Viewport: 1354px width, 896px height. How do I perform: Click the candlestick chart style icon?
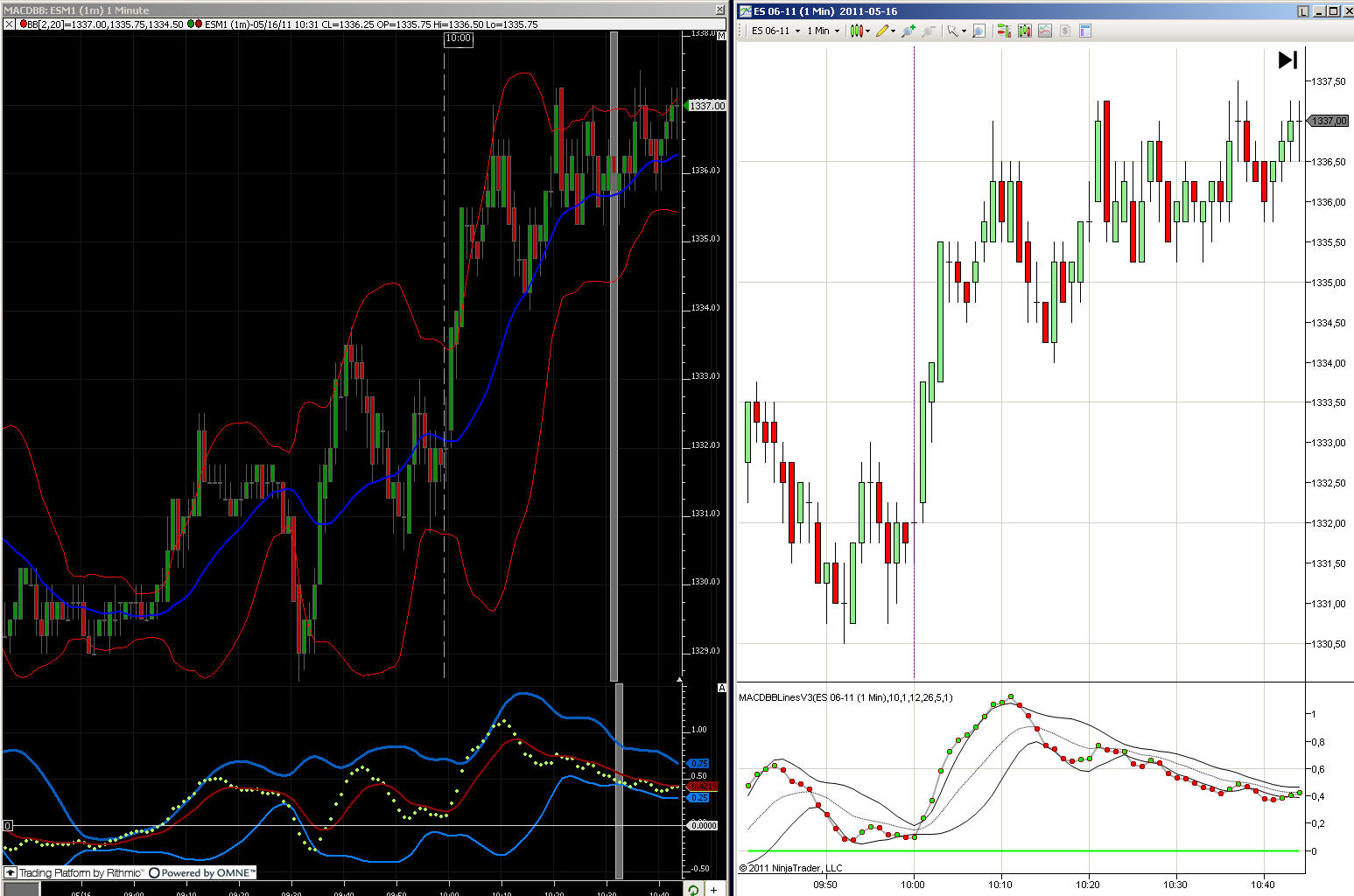tap(857, 31)
